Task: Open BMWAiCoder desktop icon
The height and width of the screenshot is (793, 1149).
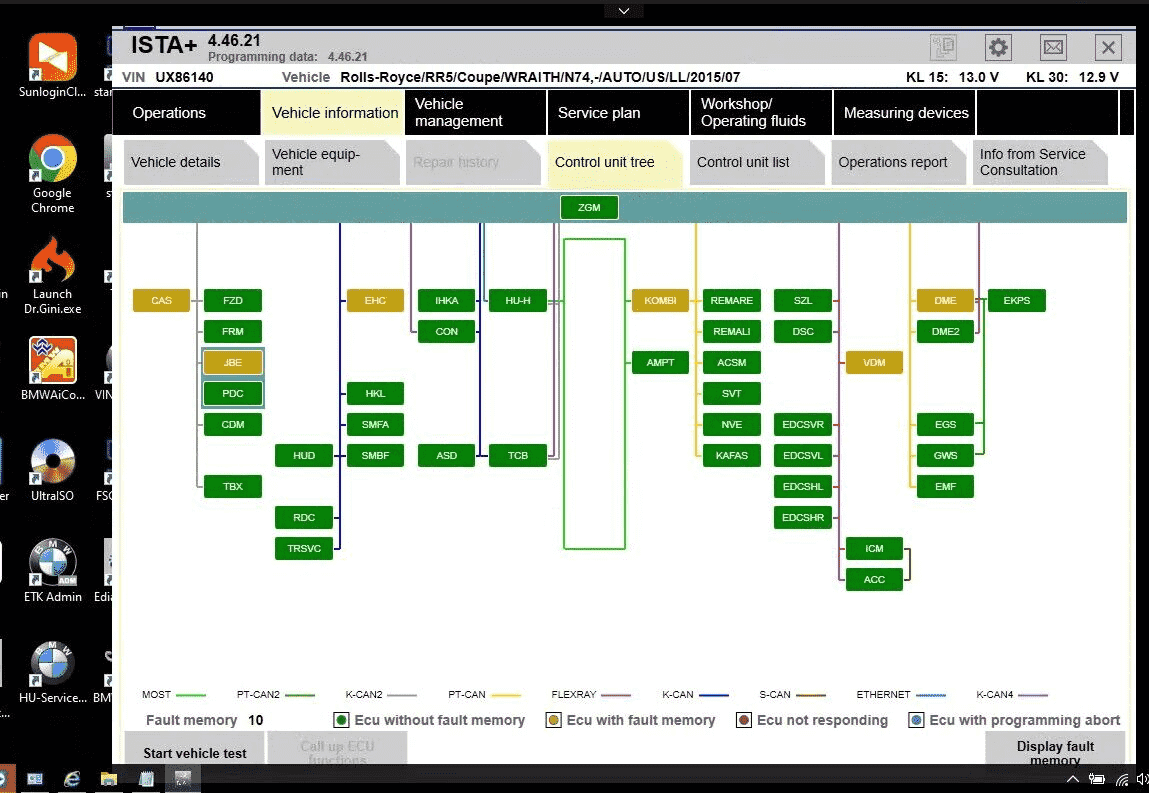Action: 52,369
